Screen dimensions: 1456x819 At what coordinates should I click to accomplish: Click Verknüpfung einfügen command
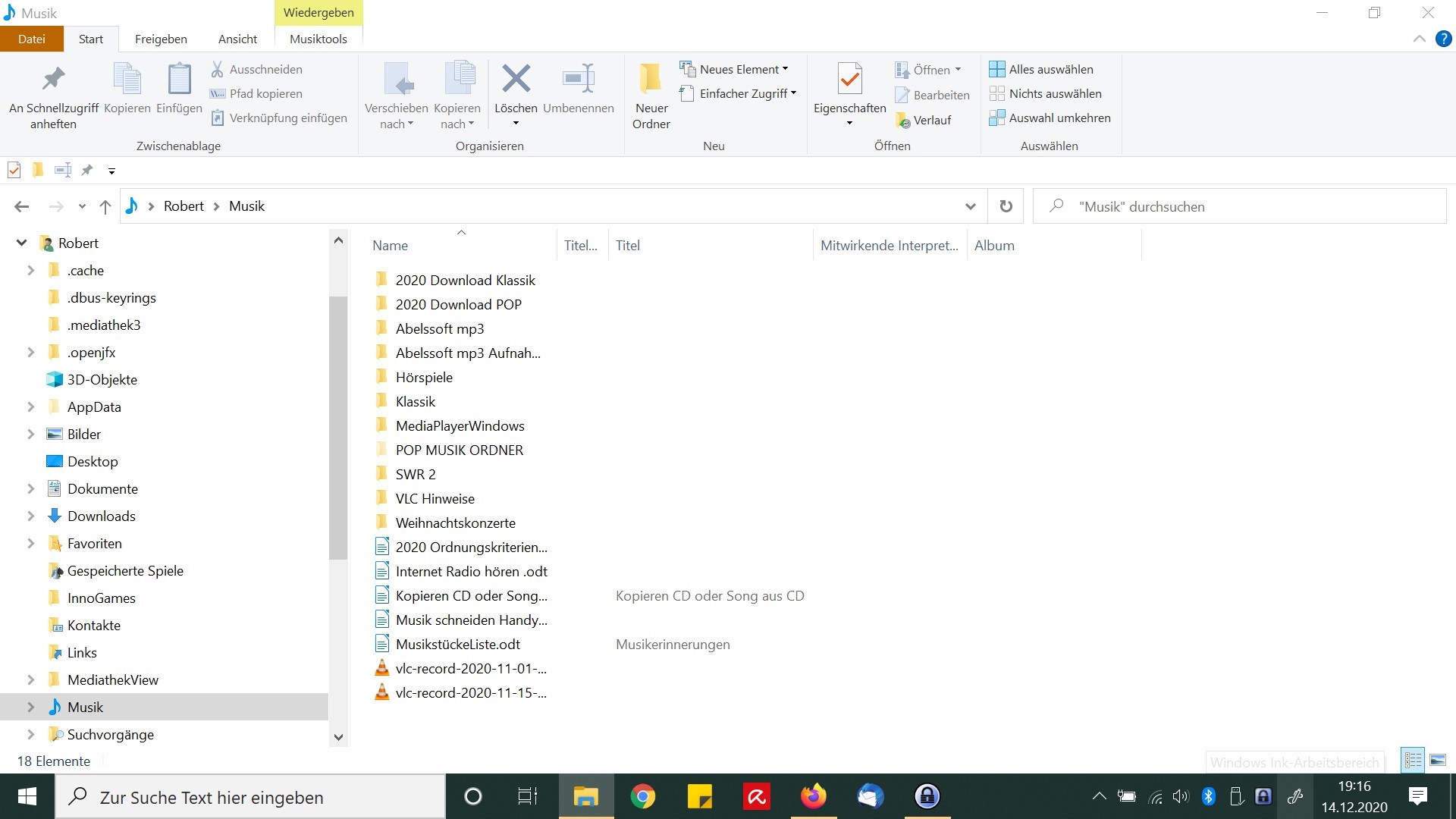[278, 118]
